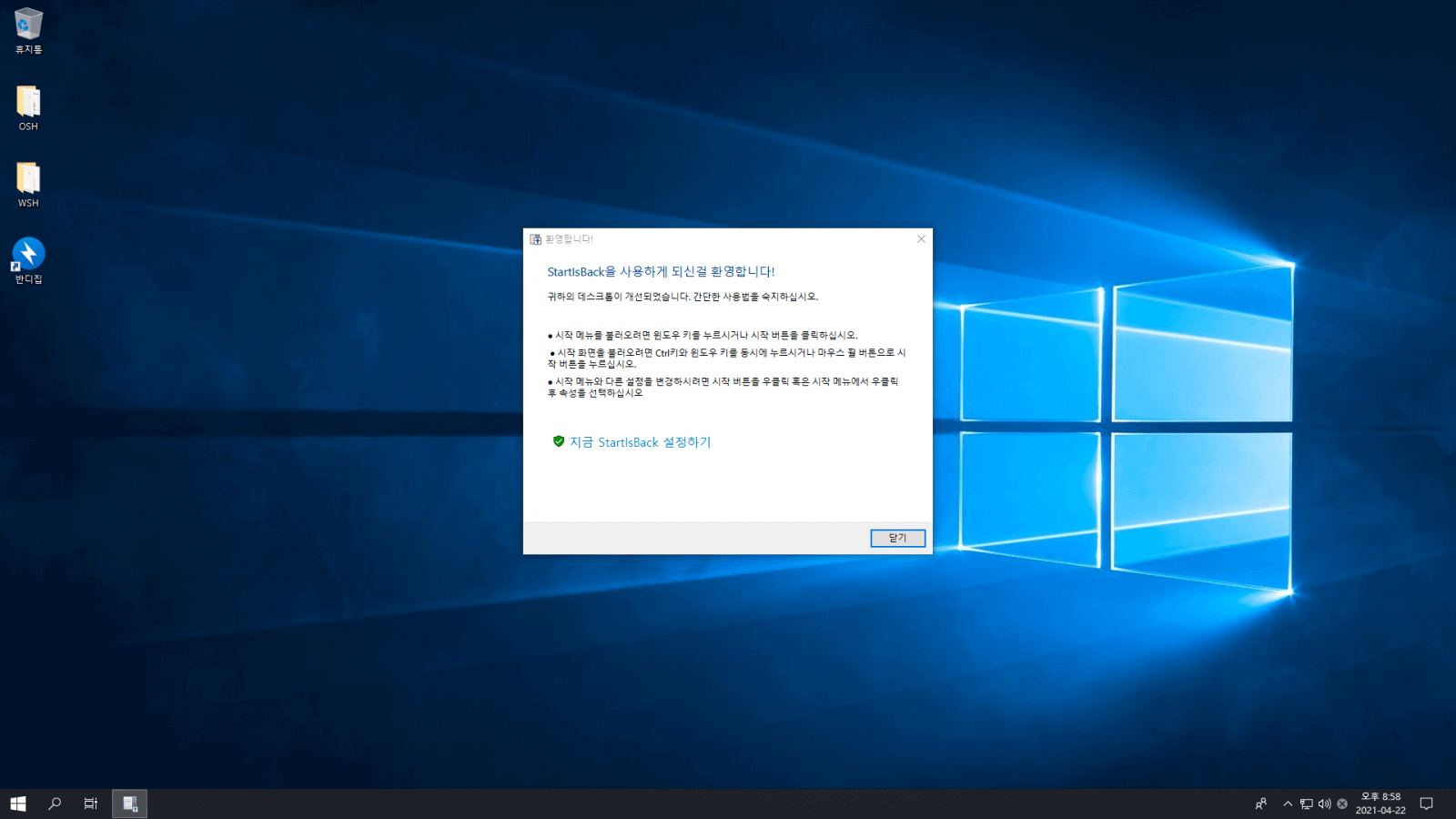Close the 환영합니다! dialog with the X

[x=921, y=239]
